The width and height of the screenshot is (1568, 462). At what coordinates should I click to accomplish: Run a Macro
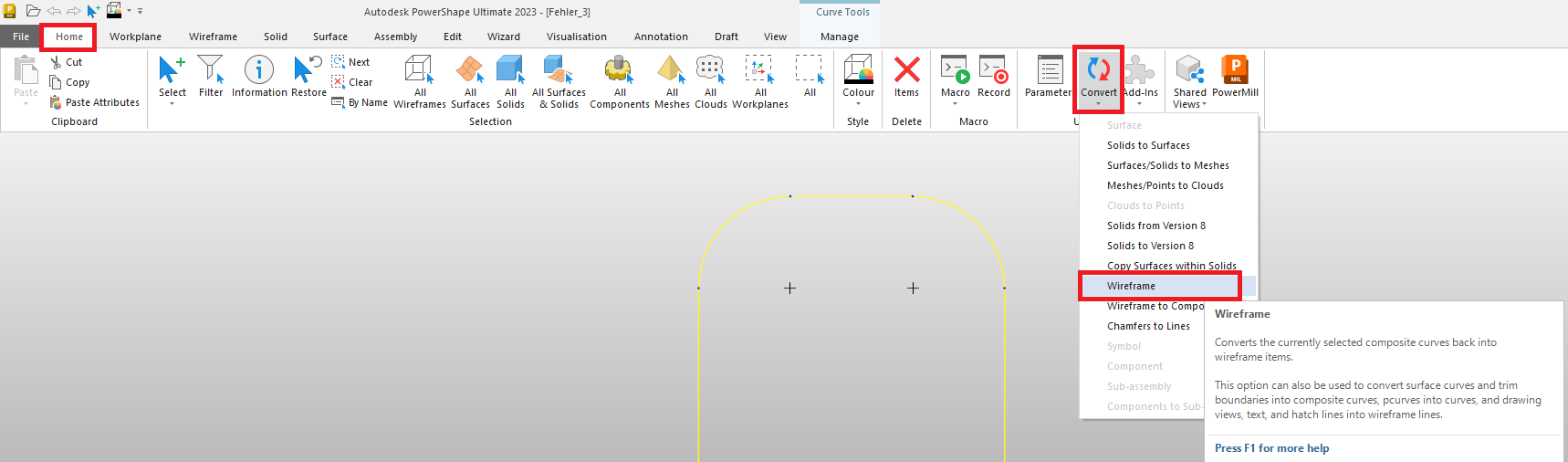956,75
